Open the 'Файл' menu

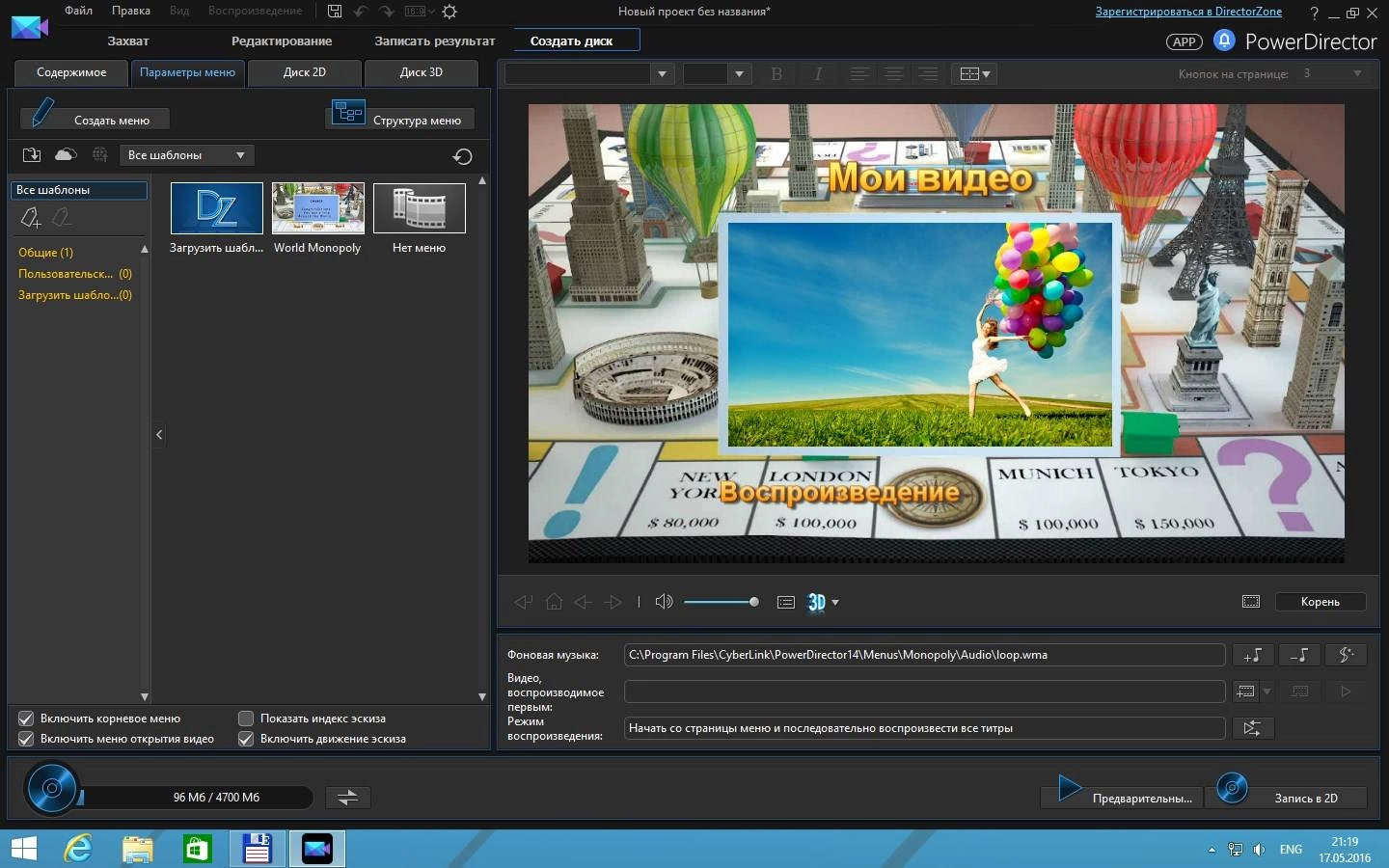pyautogui.click(x=79, y=11)
